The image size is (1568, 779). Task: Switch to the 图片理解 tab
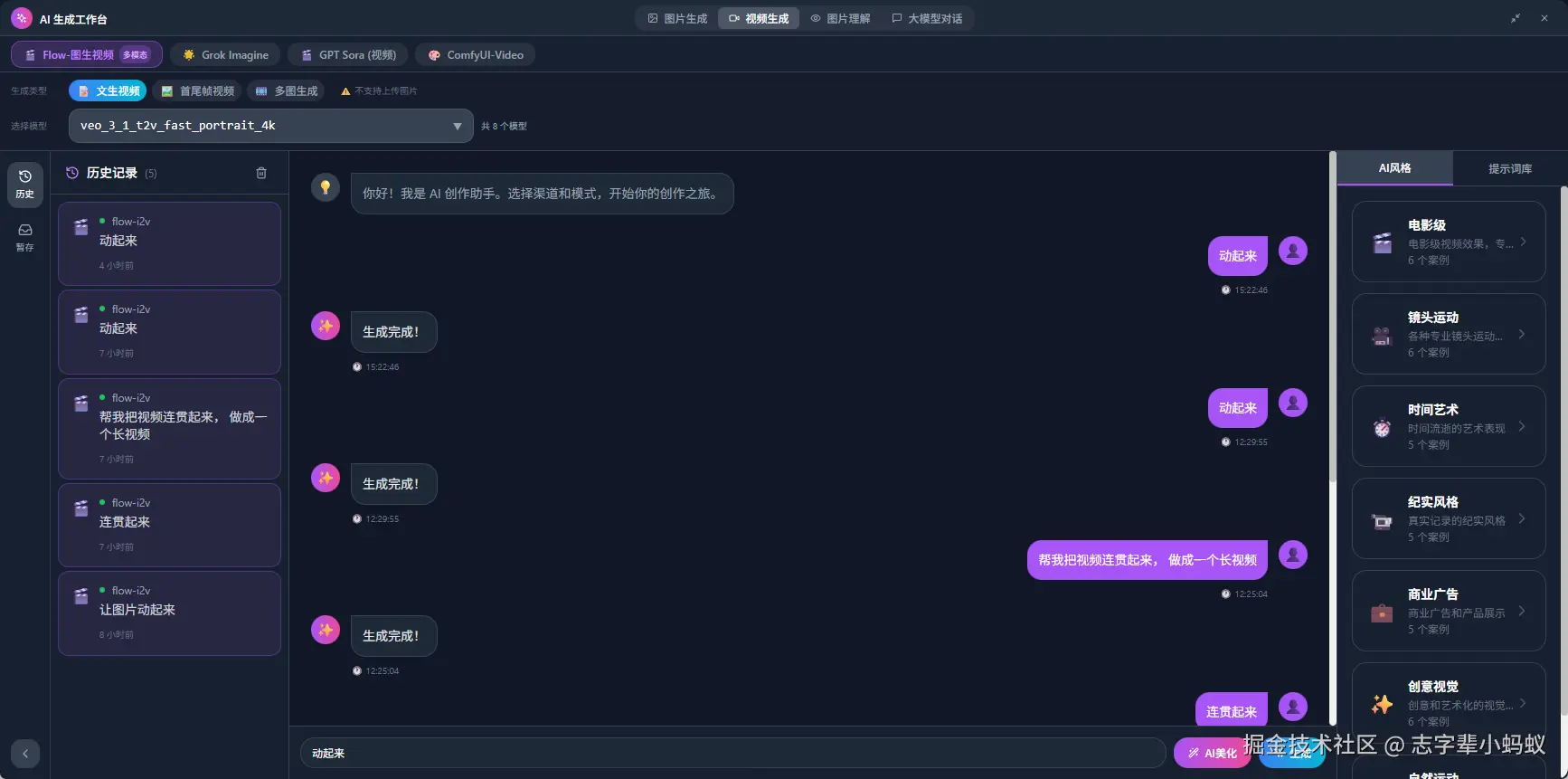coord(840,18)
